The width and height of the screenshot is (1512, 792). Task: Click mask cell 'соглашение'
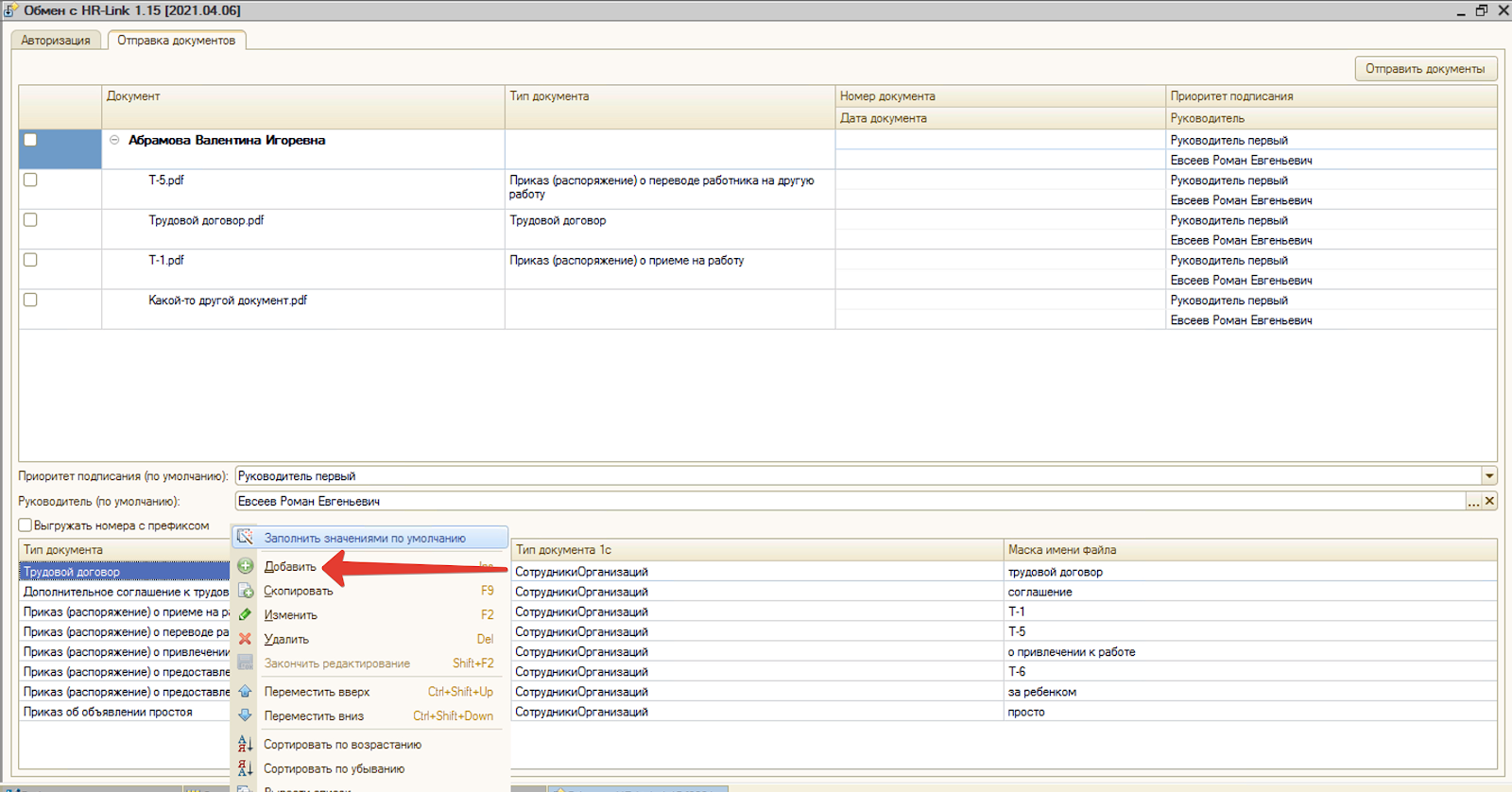[1250, 592]
